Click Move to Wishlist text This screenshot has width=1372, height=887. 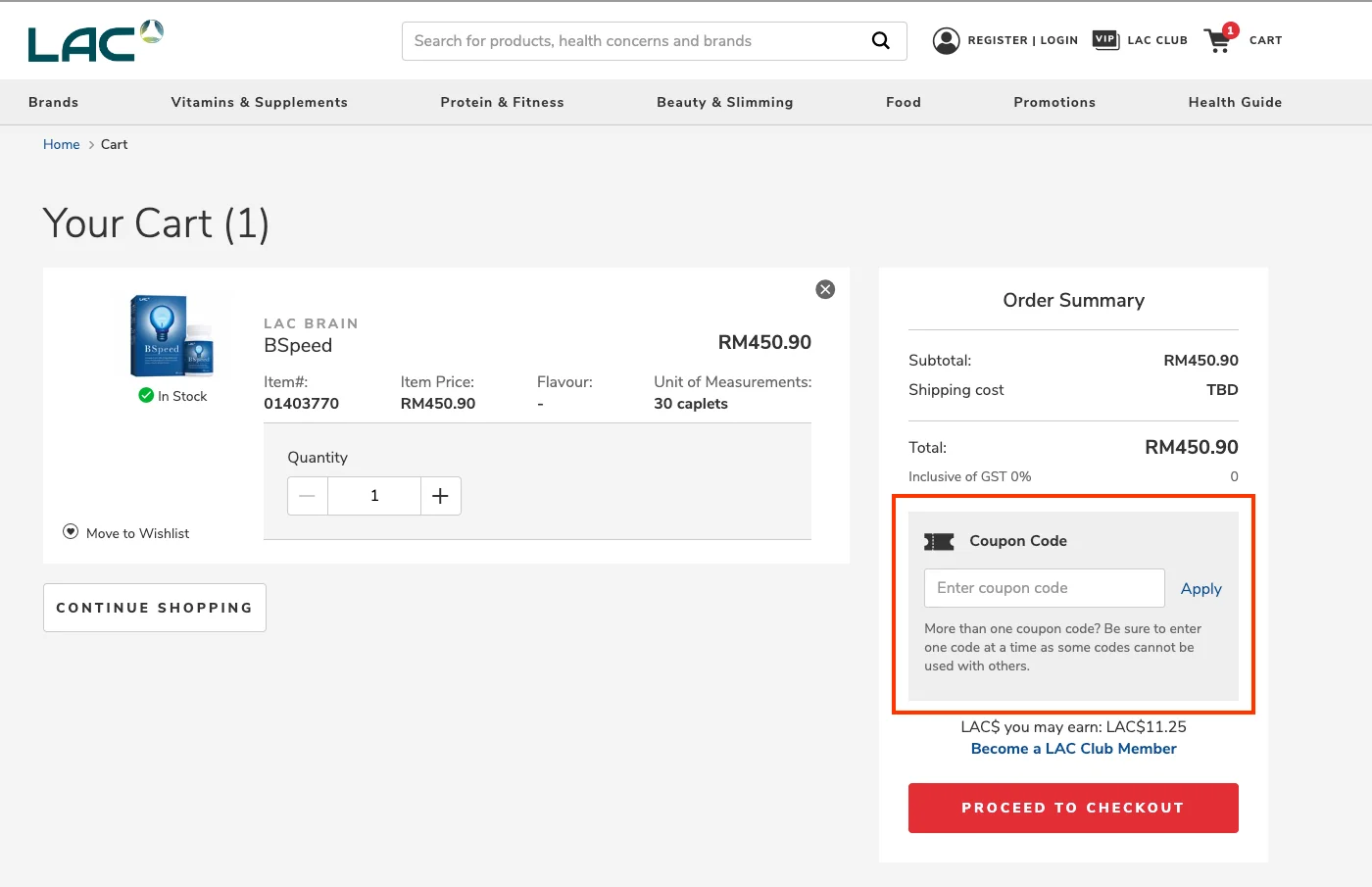[137, 533]
